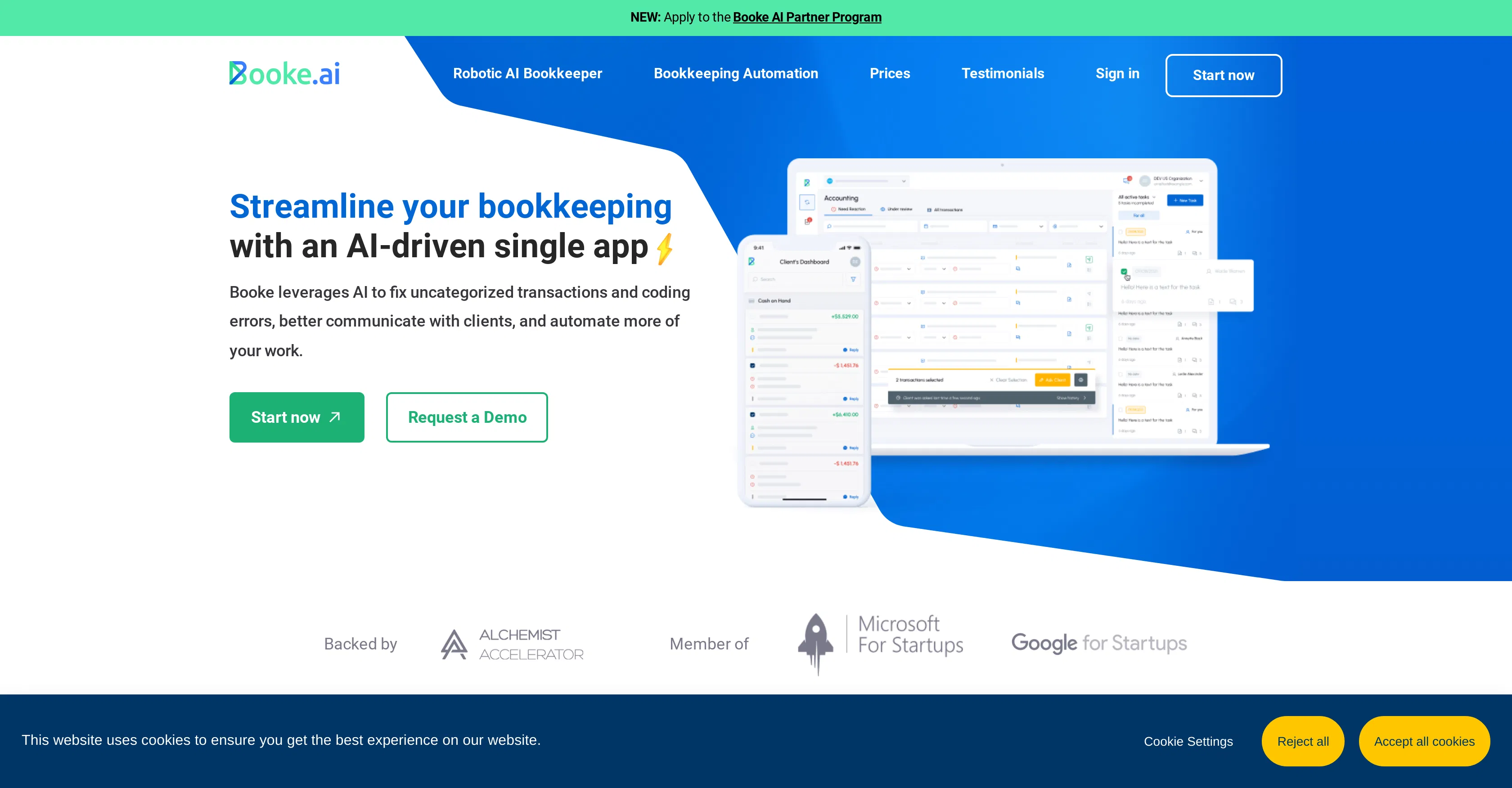Select a transaction checkbox in the mobile list
1512x788 pixels.
[x=752, y=366]
